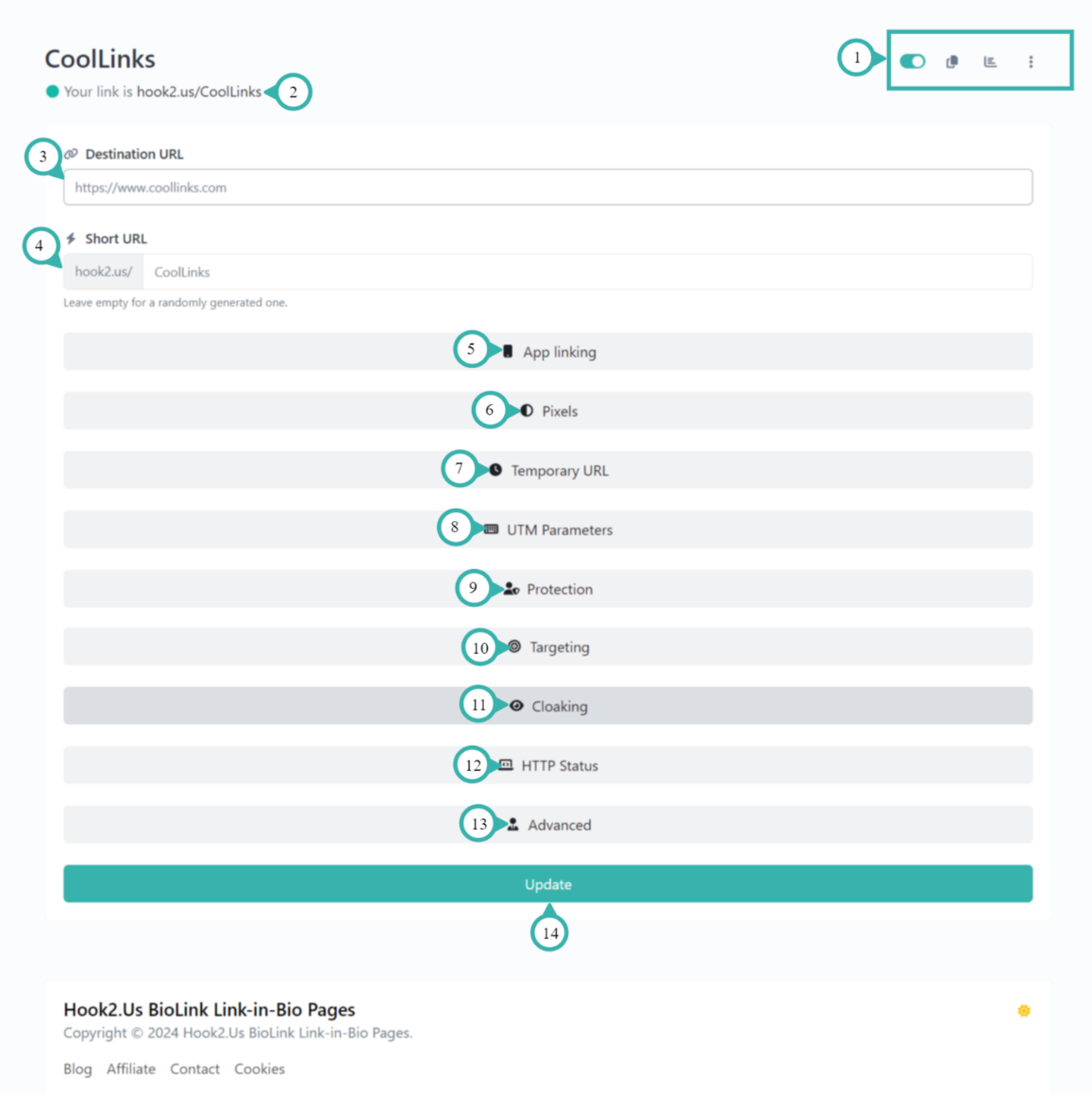Expand the Advanced settings section

point(558,825)
